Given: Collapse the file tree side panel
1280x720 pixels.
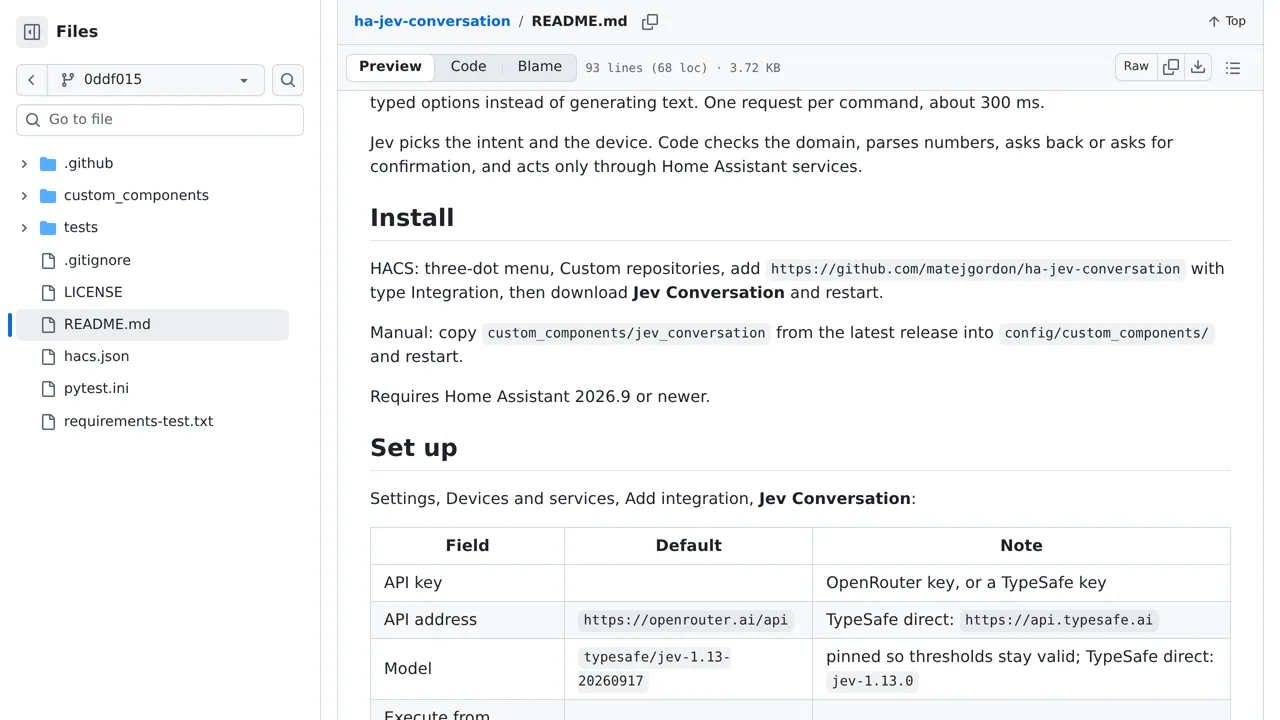Looking at the screenshot, I should 32,32.
